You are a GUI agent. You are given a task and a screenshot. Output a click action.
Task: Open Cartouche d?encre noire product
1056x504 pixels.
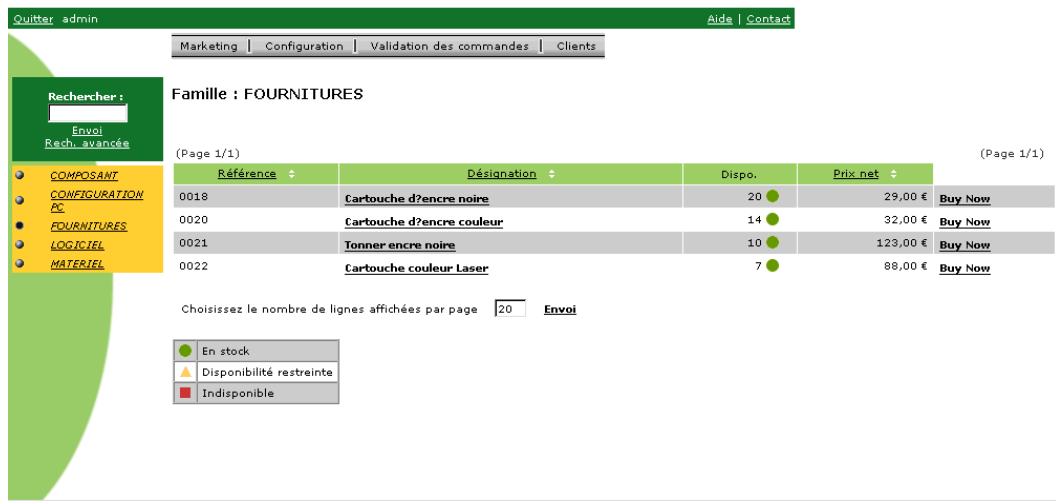point(416,199)
